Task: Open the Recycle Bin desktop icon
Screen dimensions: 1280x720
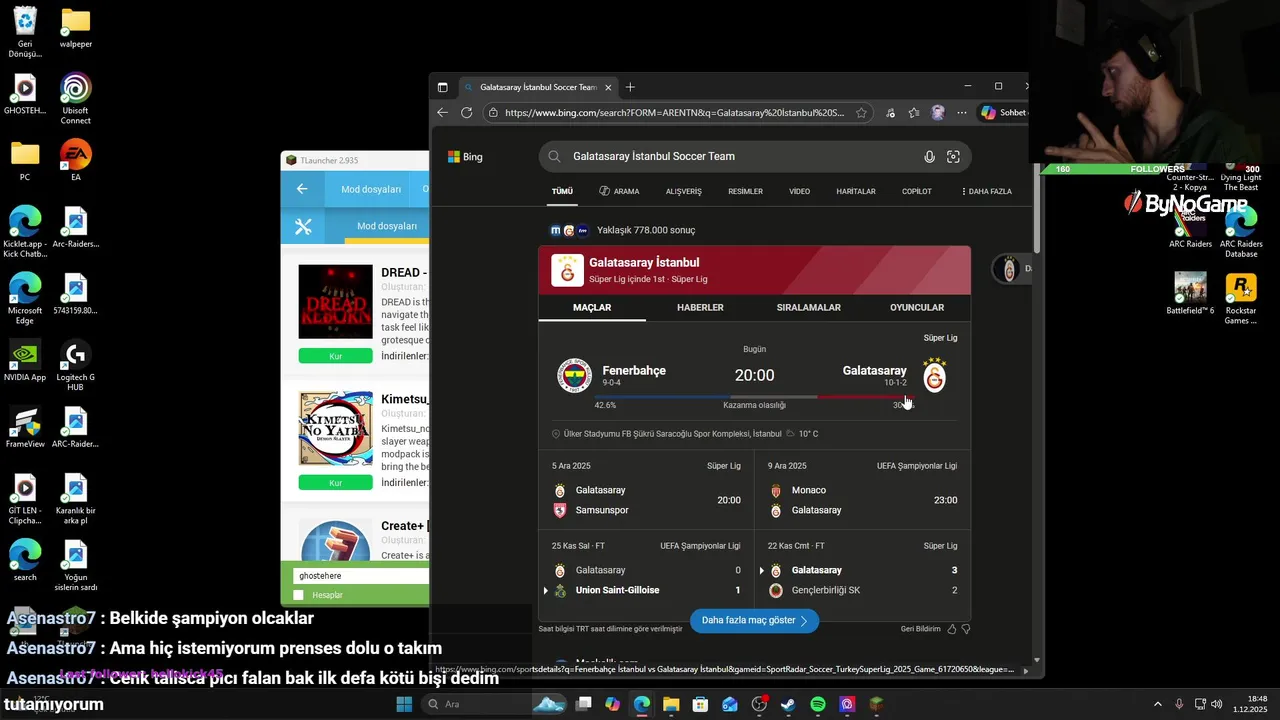Action: click(25, 32)
